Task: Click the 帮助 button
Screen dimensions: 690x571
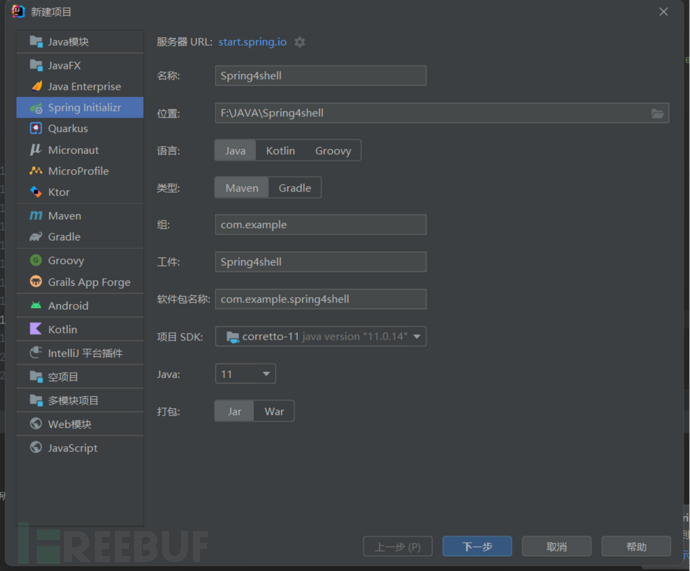Action: click(636, 547)
